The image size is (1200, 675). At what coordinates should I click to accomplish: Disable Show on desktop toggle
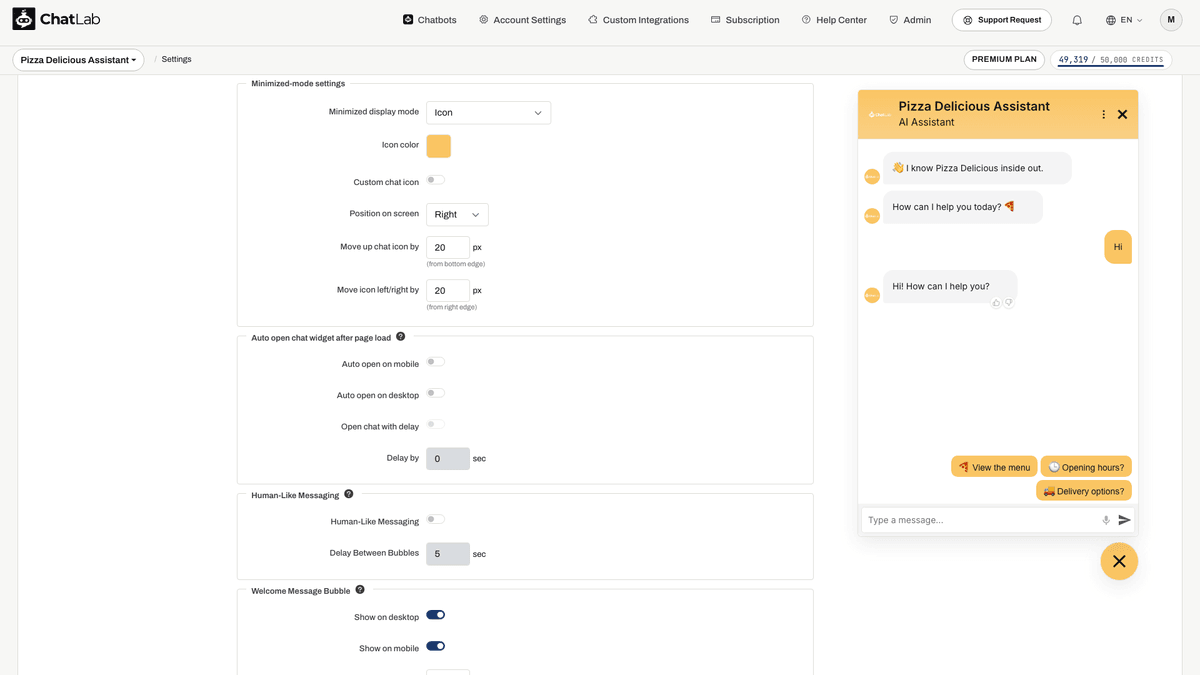coord(436,615)
